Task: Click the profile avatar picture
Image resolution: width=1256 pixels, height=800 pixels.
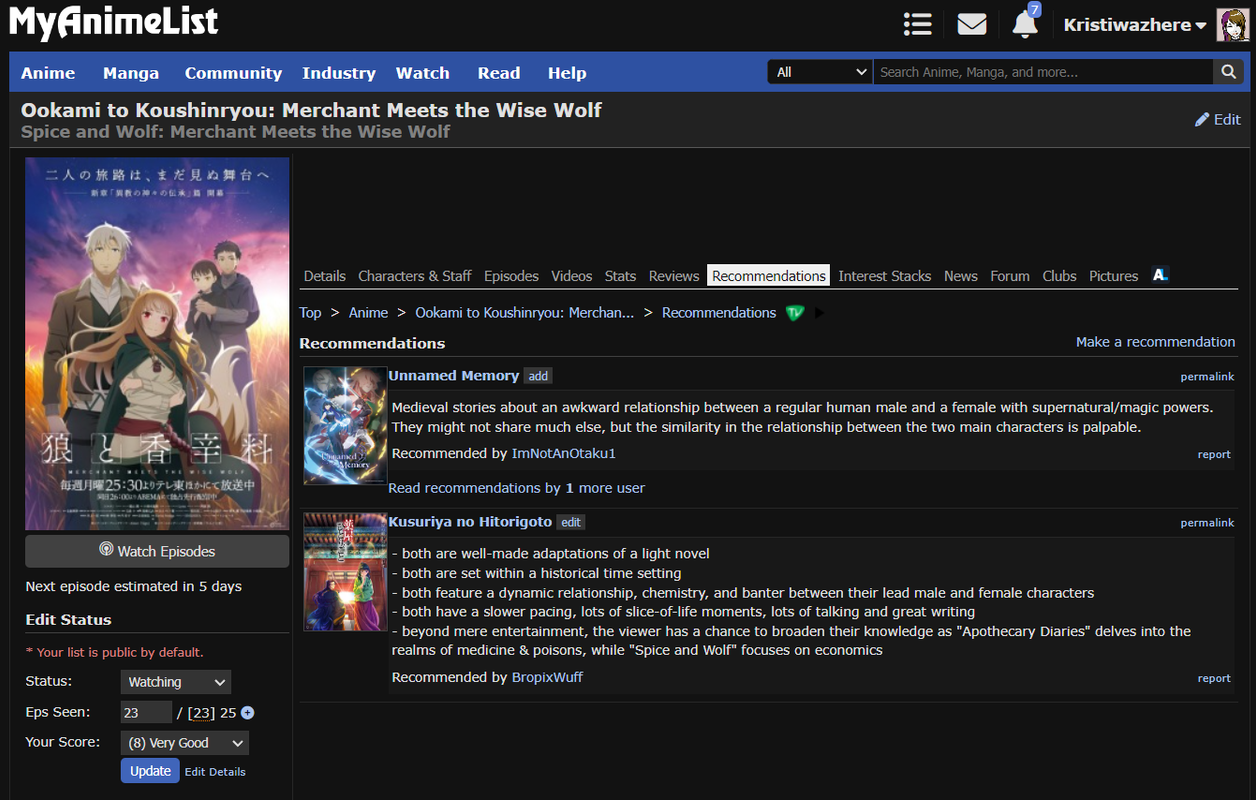Action: (1232, 25)
